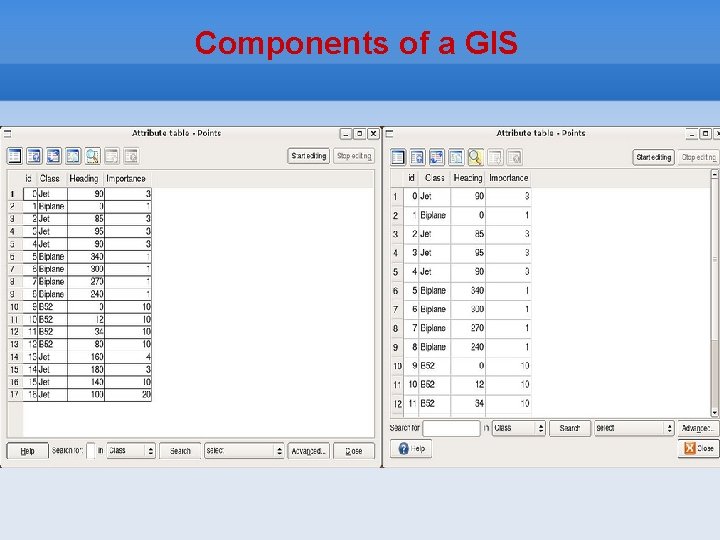Click Copy selected rows icon in left table
The height and width of the screenshot is (540, 720).
(73, 156)
